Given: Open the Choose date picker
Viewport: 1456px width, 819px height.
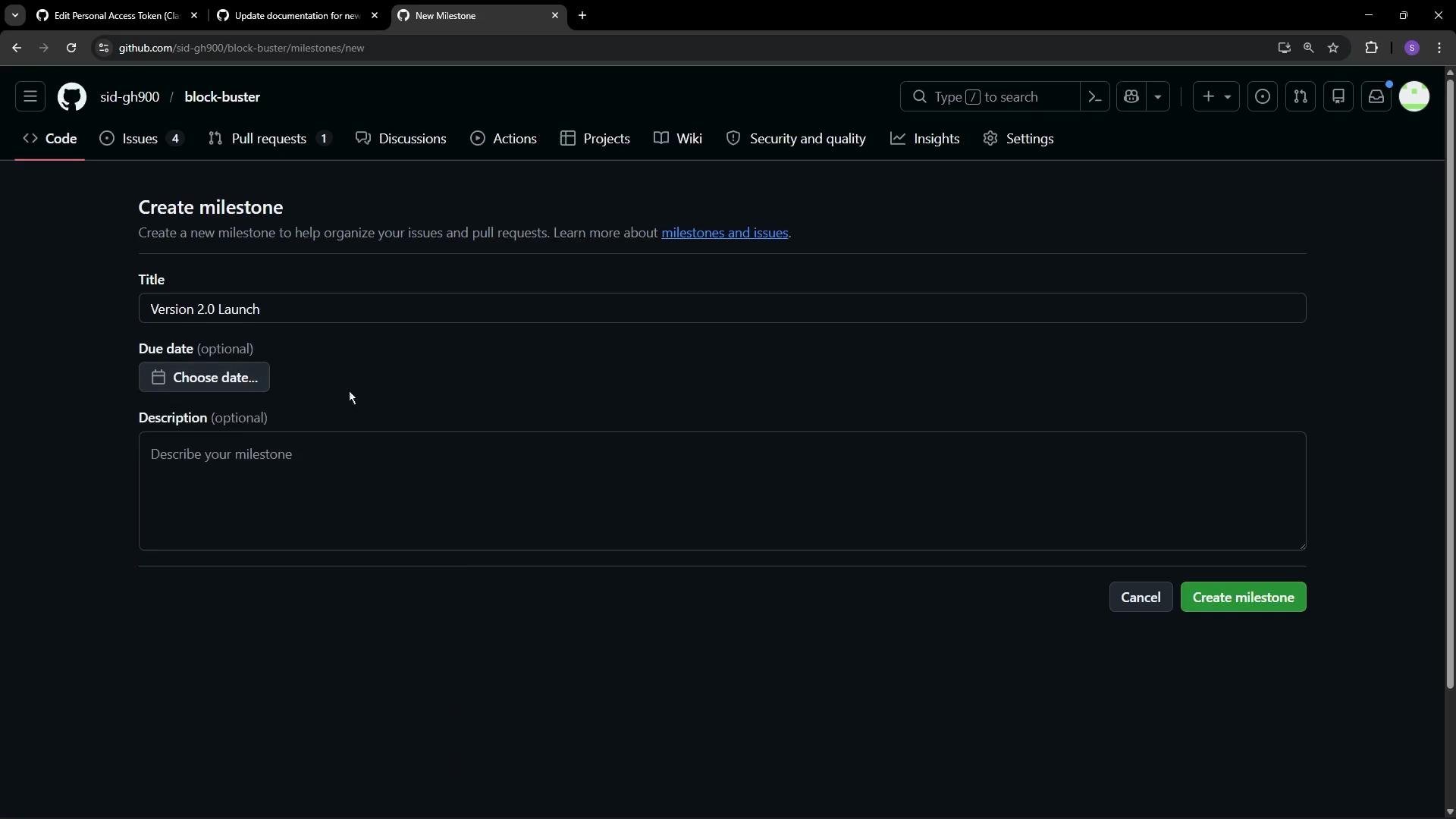Looking at the screenshot, I should 204,377.
